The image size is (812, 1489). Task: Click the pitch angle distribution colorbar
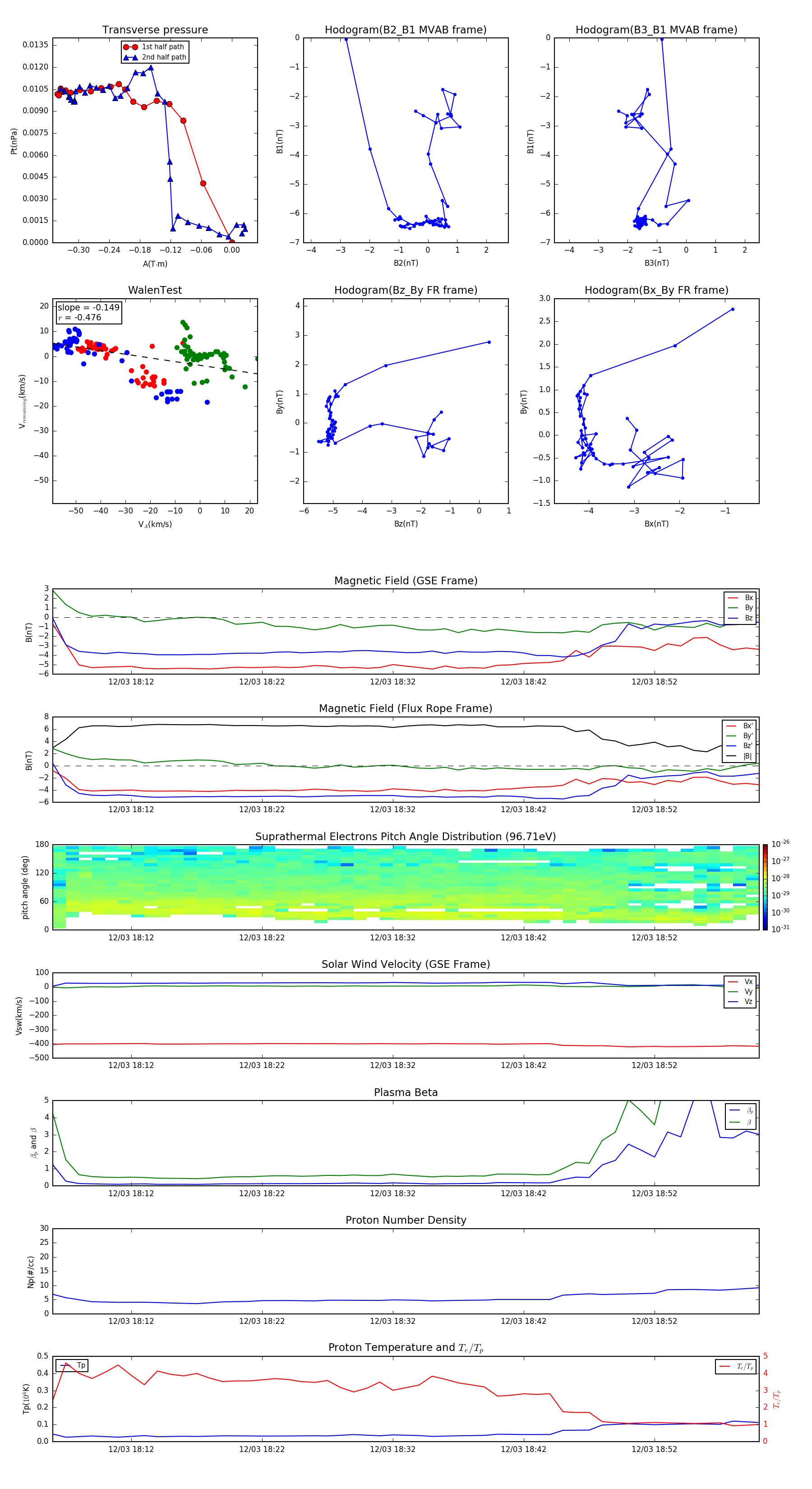pos(765,887)
